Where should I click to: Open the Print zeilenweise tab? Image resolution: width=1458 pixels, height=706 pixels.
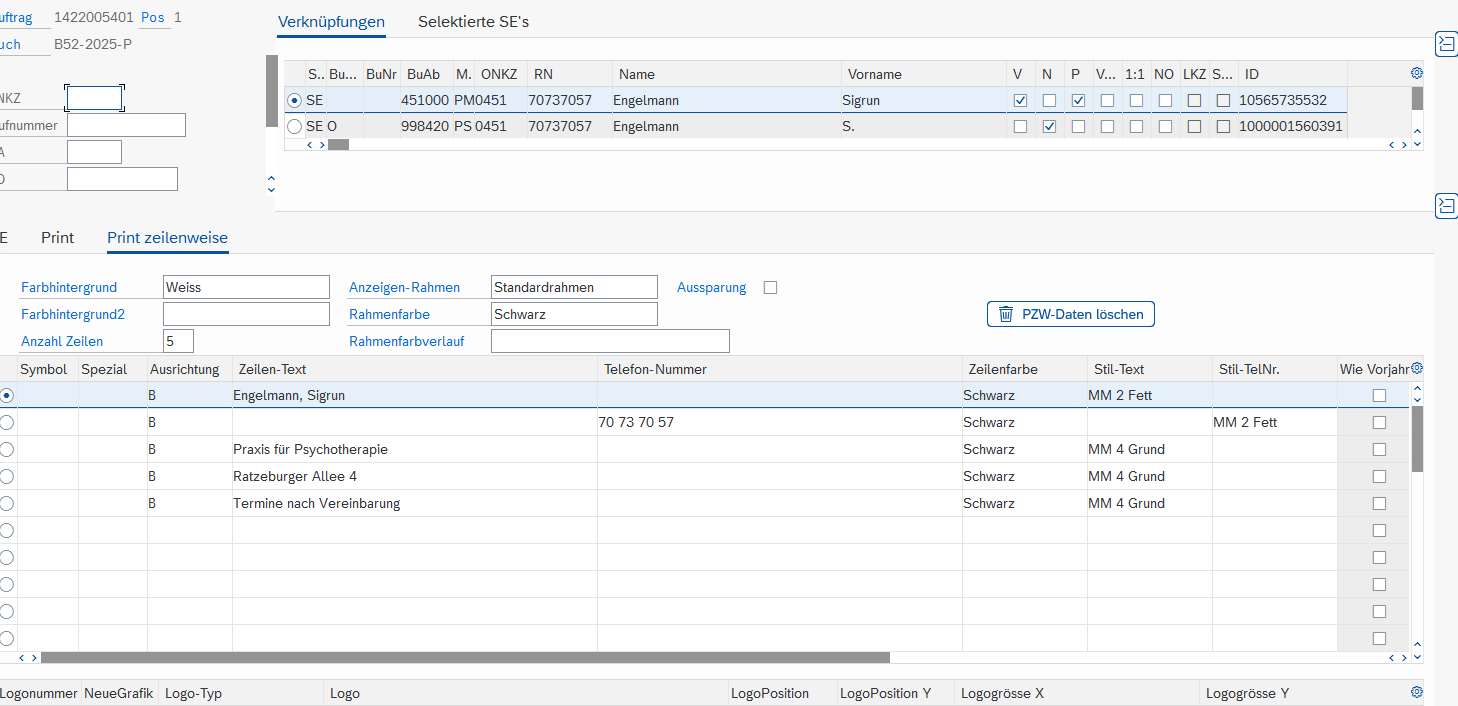[167, 238]
